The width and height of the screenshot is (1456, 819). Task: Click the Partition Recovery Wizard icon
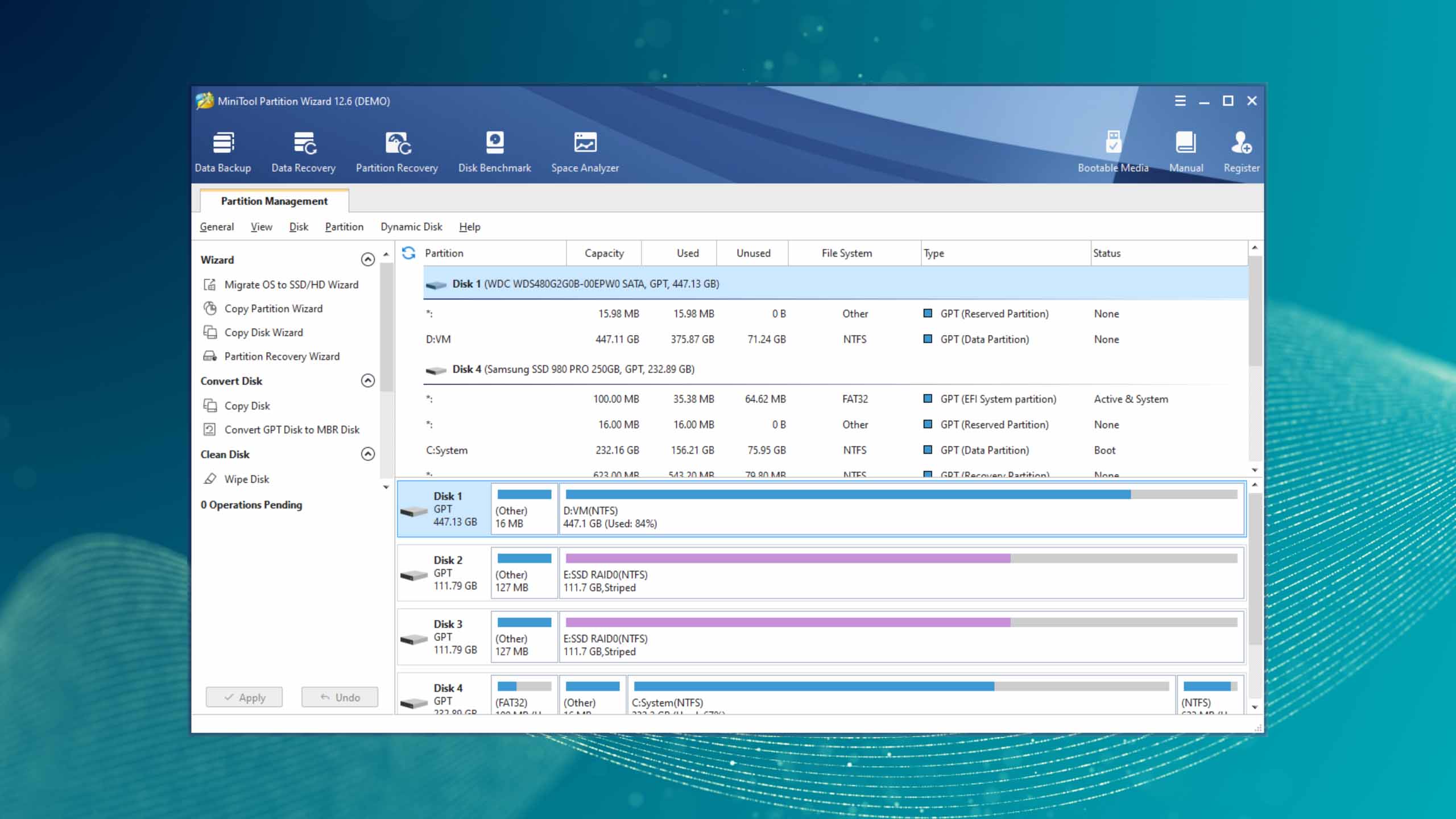[210, 356]
